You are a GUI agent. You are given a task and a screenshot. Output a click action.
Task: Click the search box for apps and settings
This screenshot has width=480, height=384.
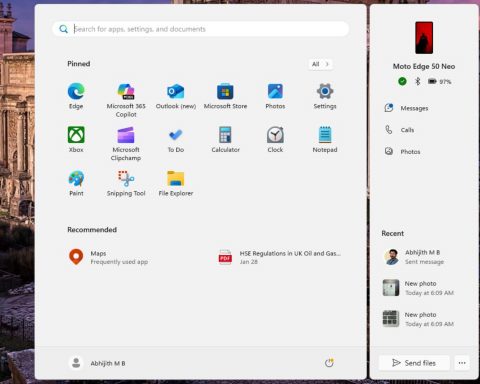(200, 29)
